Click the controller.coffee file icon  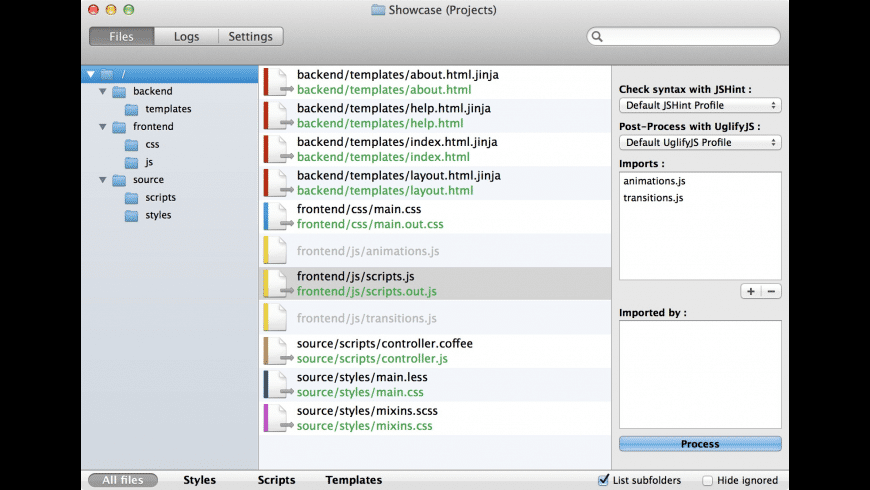(x=276, y=351)
